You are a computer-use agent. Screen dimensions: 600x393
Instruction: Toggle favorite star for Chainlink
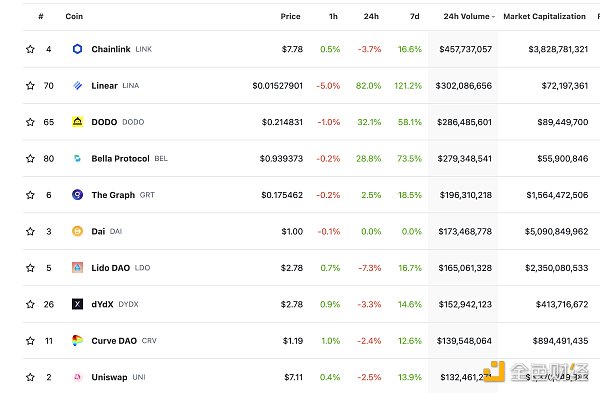point(30,49)
